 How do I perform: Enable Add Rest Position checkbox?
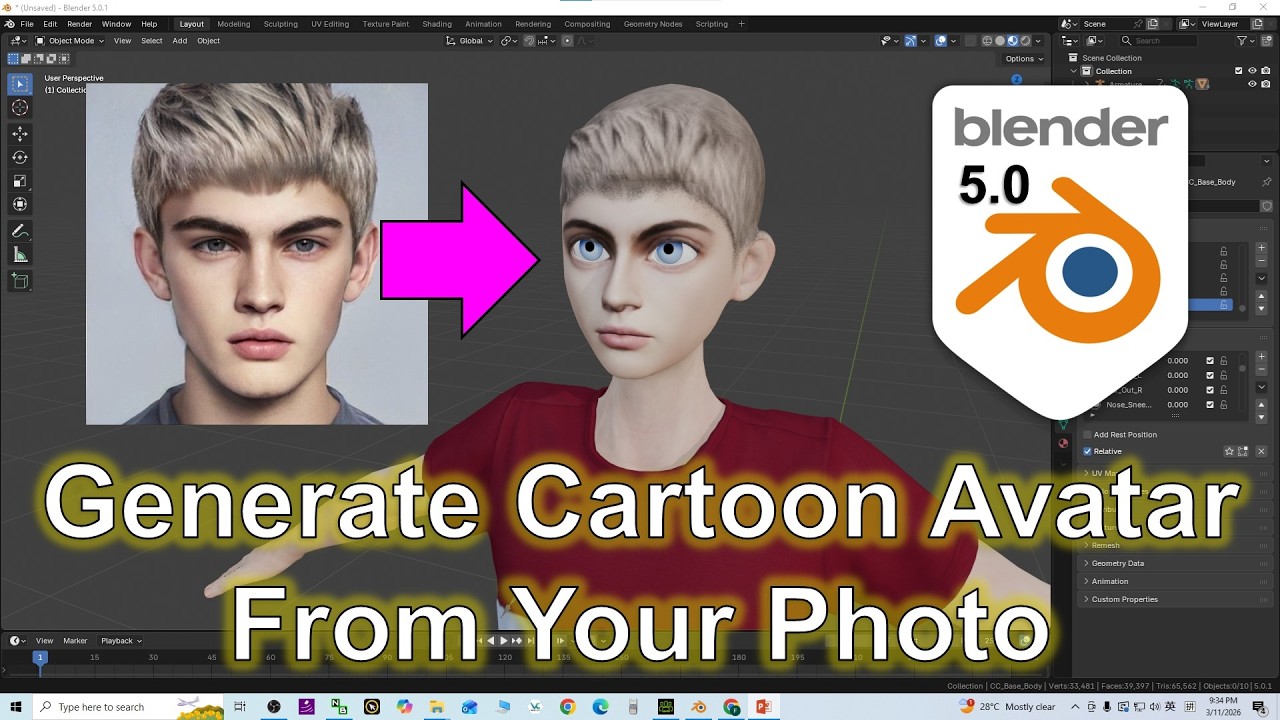[x=1088, y=435]
